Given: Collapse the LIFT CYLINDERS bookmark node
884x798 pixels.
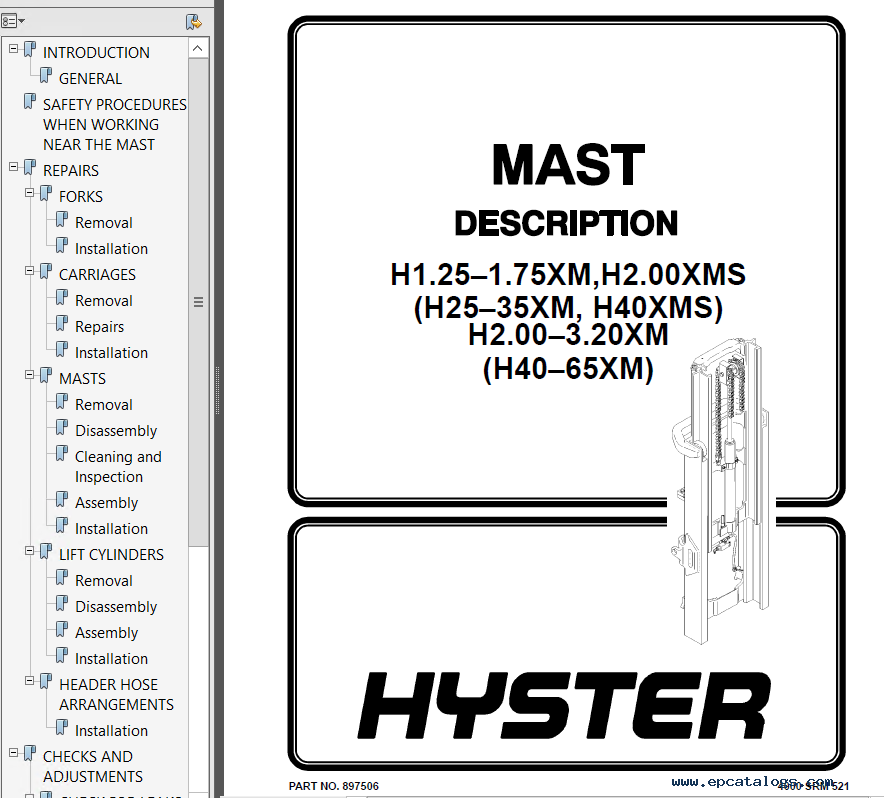Looking at the screenshot, I should coord(29,552).
